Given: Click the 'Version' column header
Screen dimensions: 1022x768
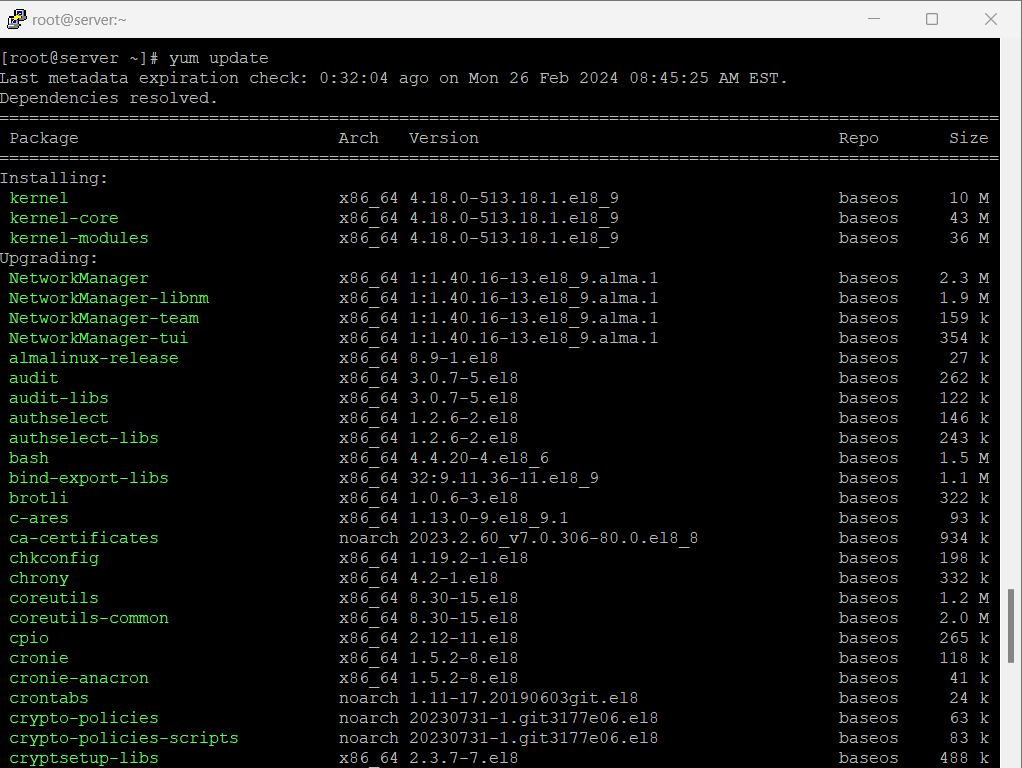Looking at the screenshot, I should coord(444,138).
